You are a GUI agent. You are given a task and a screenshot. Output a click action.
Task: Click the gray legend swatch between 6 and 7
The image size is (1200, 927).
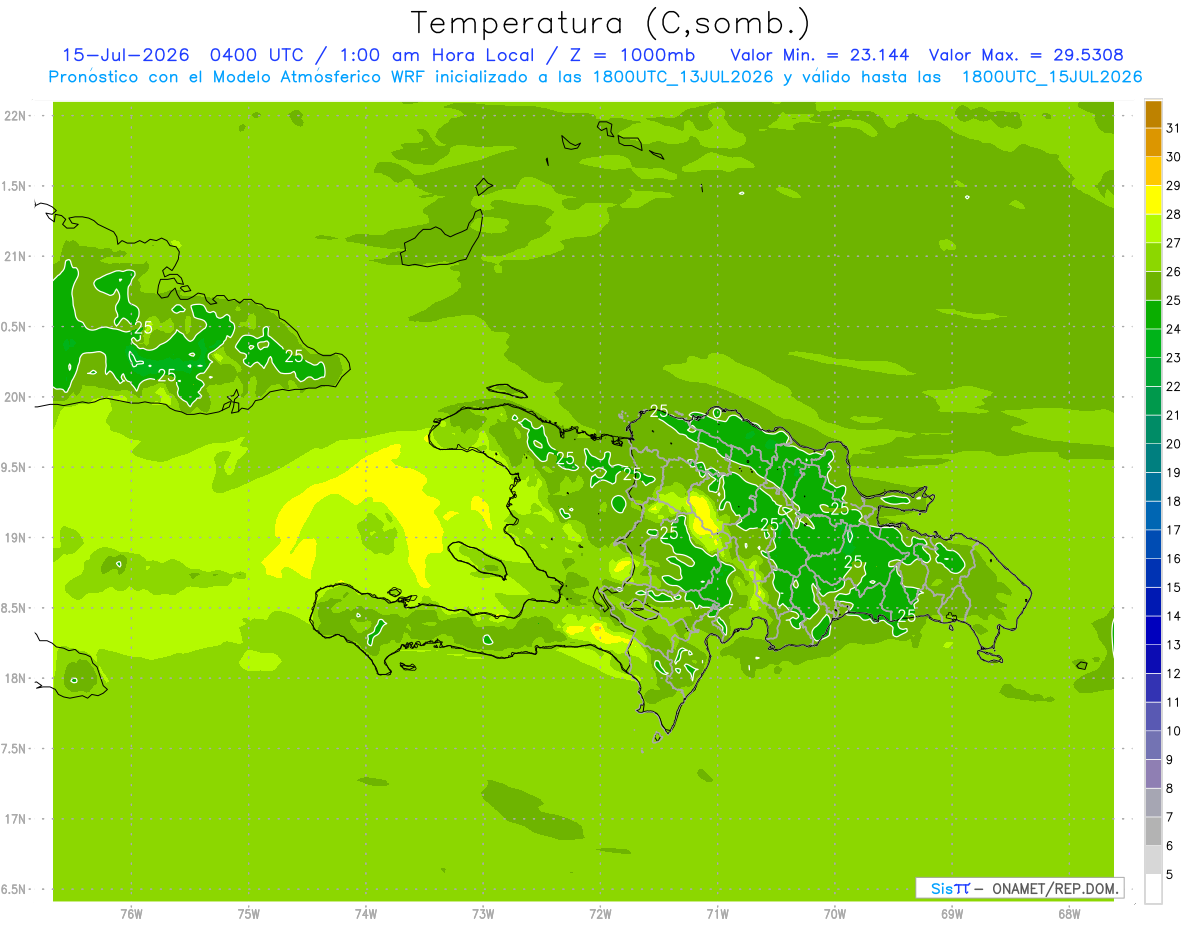tap(1153, 831)
